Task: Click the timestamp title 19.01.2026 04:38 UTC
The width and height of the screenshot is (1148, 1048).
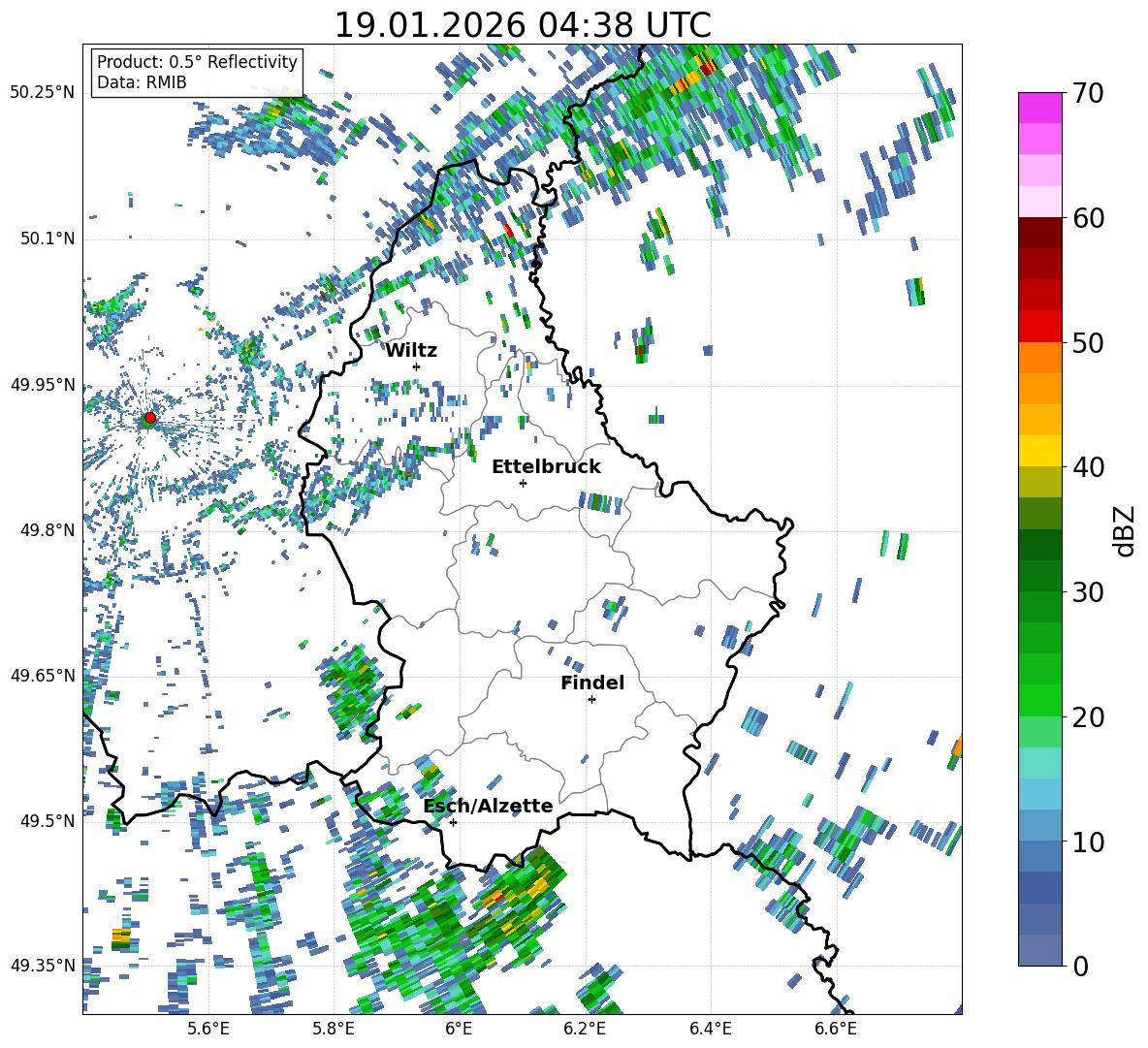Action: (523, 25)
